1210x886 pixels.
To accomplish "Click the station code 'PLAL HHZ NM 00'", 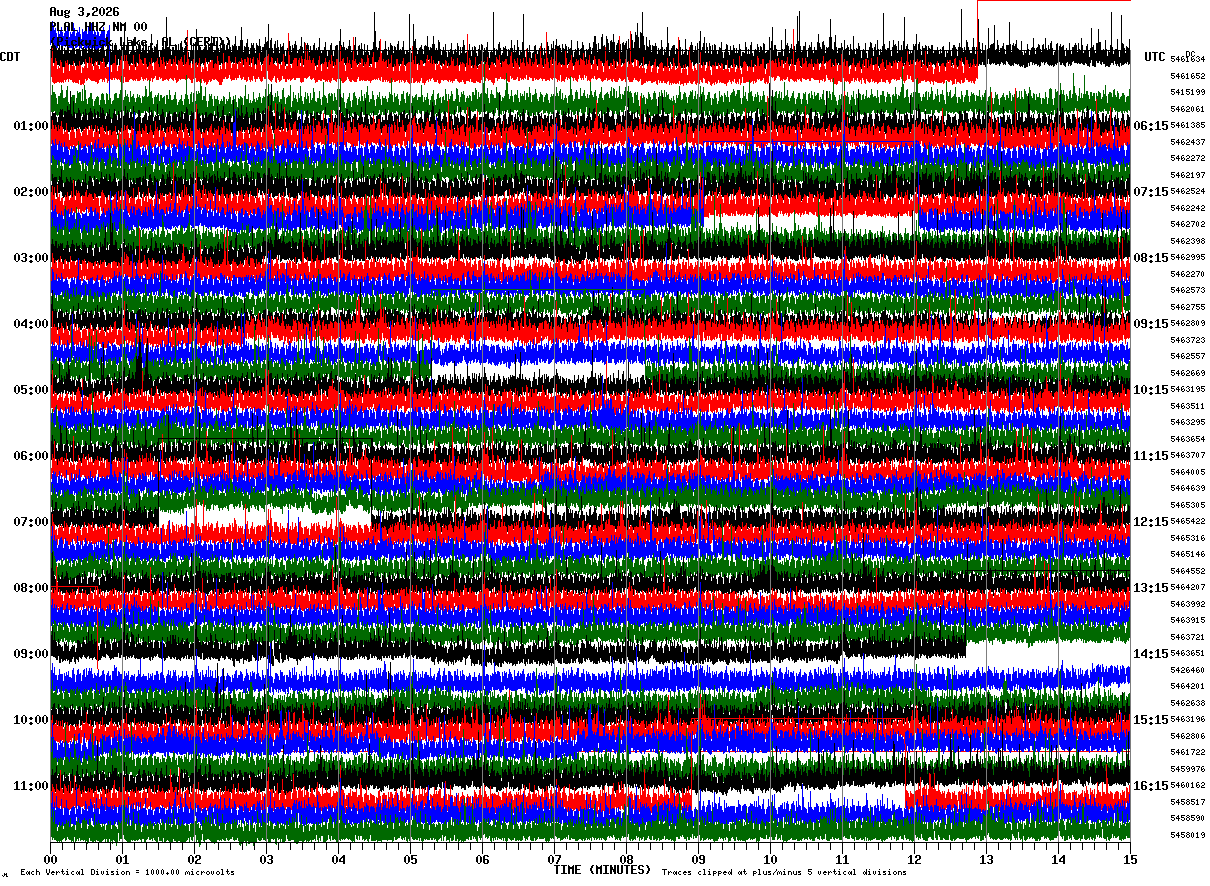I will pos(98,27).
